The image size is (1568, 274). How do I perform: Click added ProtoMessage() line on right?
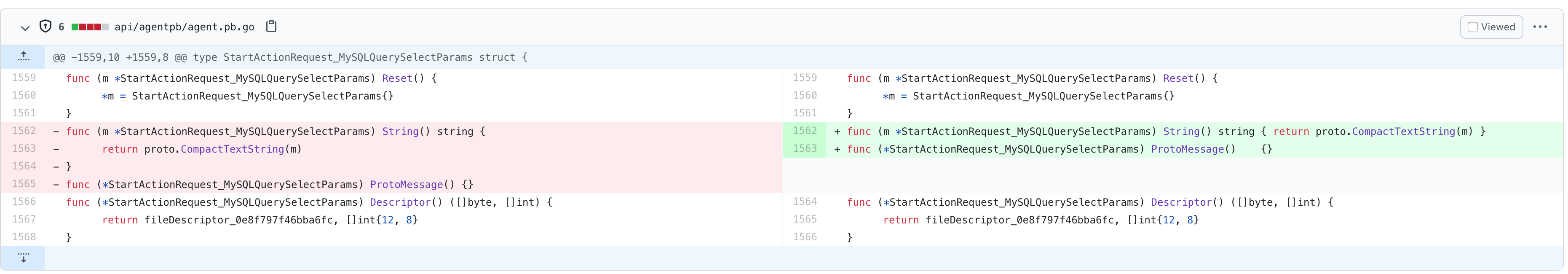[1060, 149]
